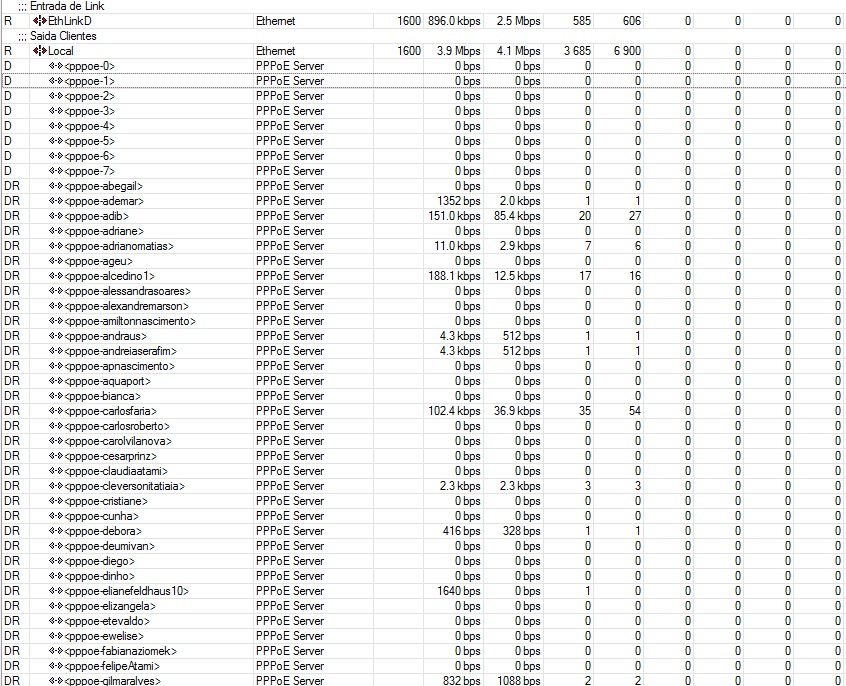Click the pppoe-adrianomatias interface icon

(56, 247)
